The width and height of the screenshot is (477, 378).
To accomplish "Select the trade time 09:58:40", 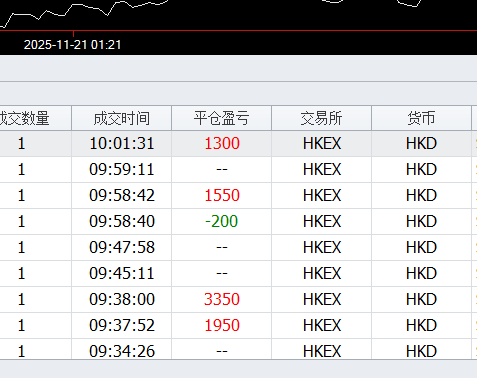I will [122, 221].
